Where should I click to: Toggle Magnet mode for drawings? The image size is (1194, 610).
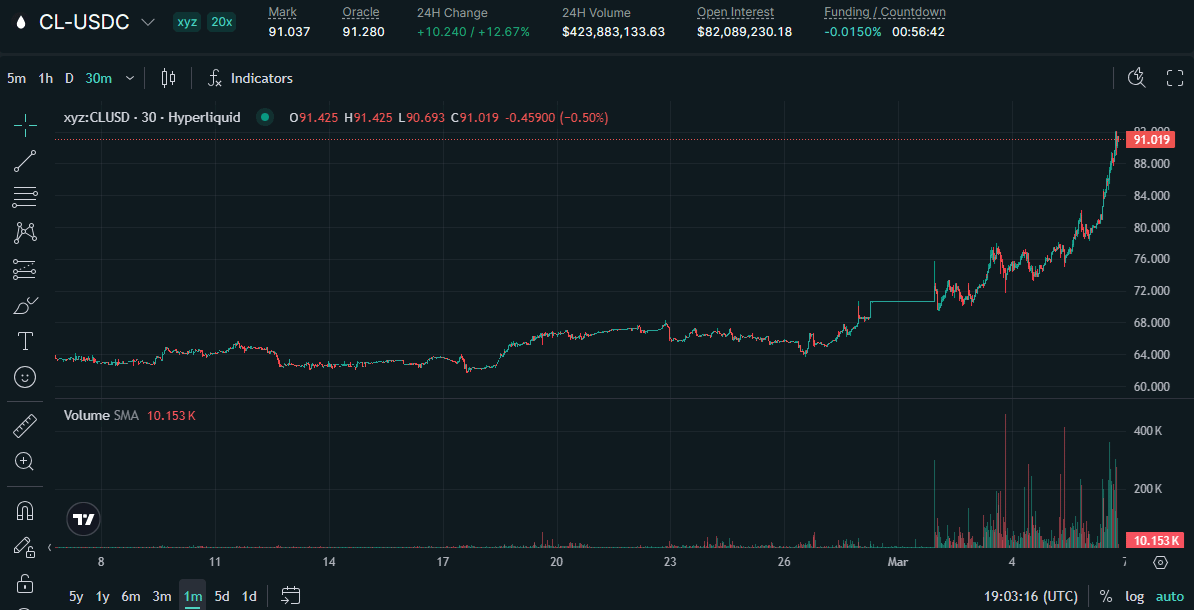click(24, 511)
